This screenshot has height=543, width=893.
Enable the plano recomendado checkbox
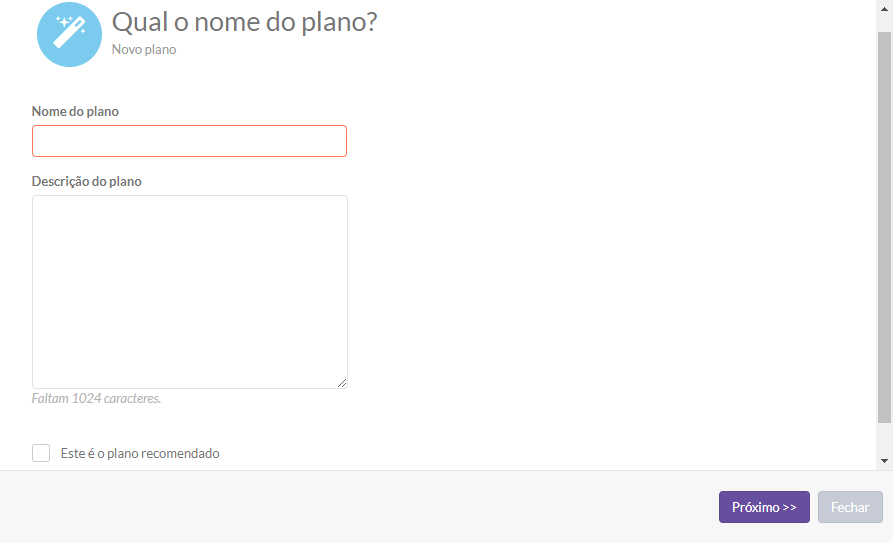pos(41,453)
